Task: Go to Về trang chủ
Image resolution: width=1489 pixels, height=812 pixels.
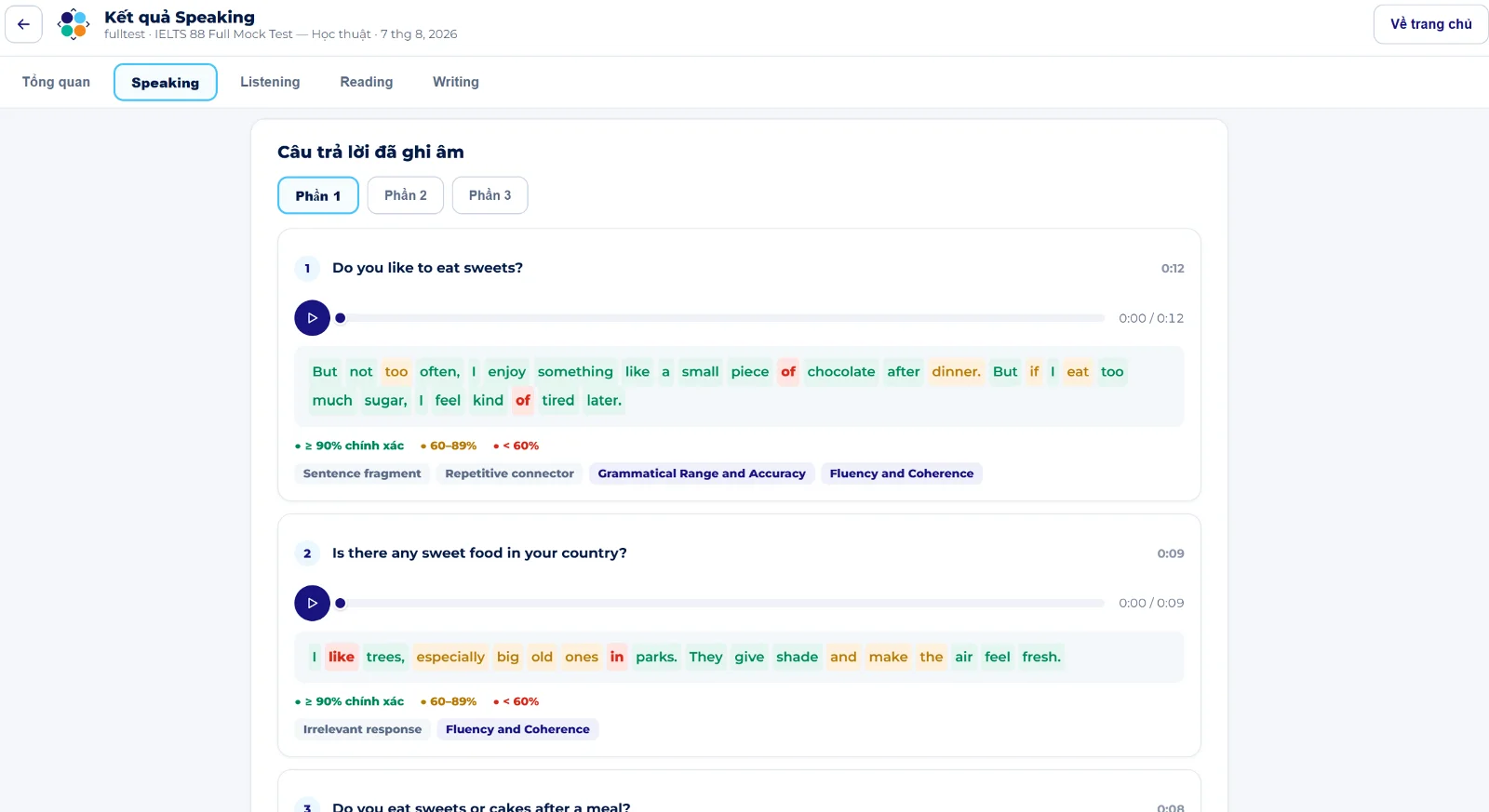Action: click(1431, 24)
